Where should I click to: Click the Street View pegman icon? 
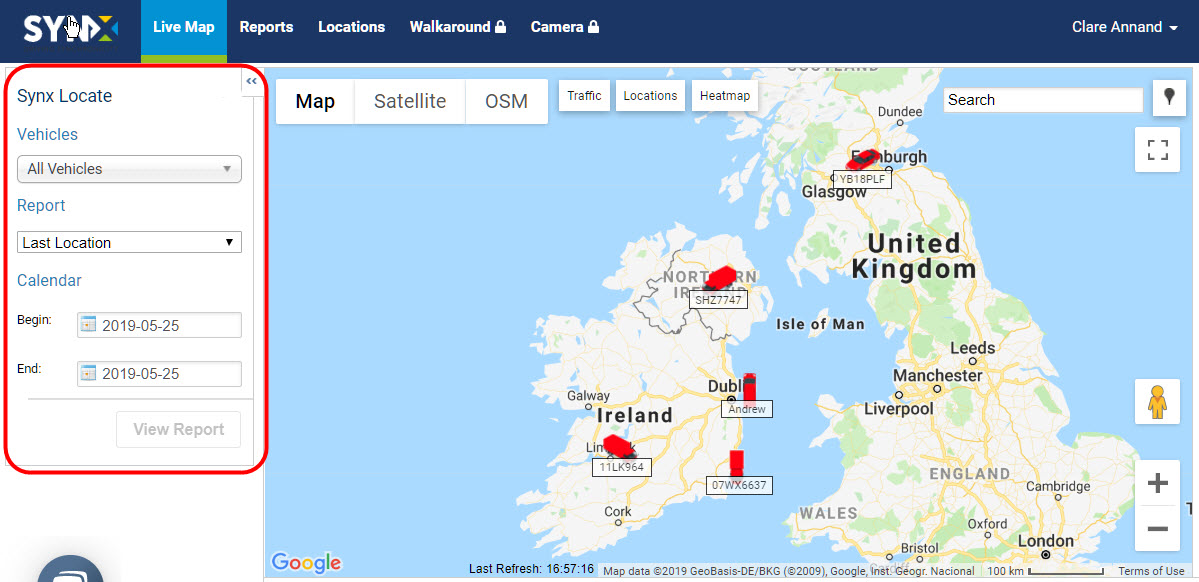tap(1157, 402)
